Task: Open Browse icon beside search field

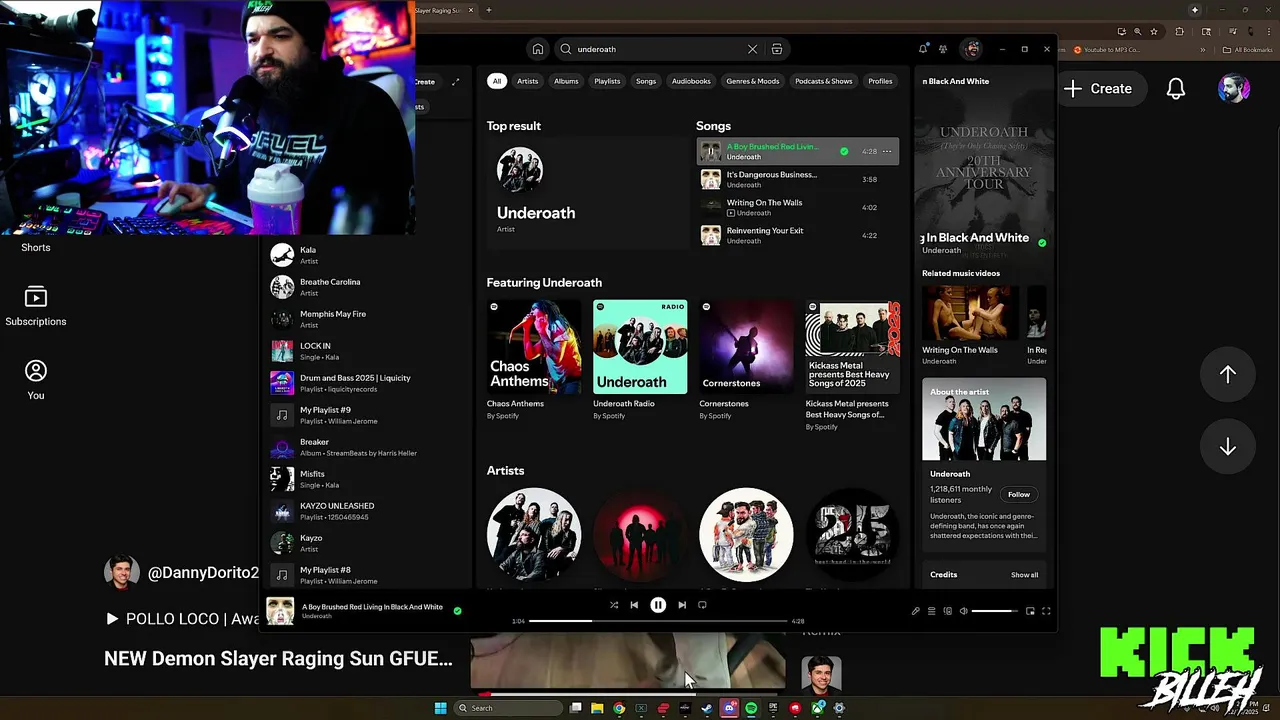Action: (777, 49)
